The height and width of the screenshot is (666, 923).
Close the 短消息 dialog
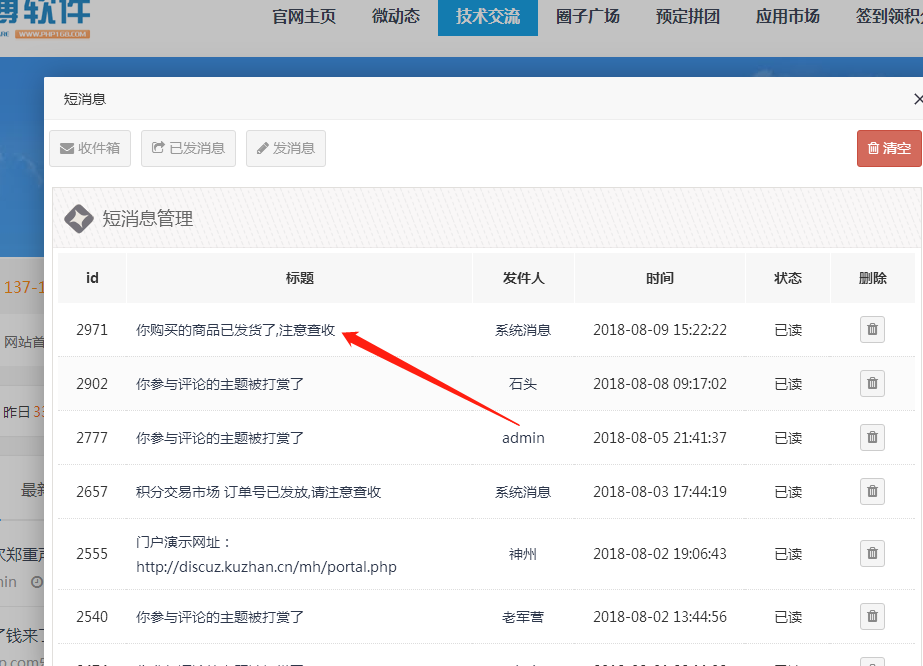click(x=917, y=99)
